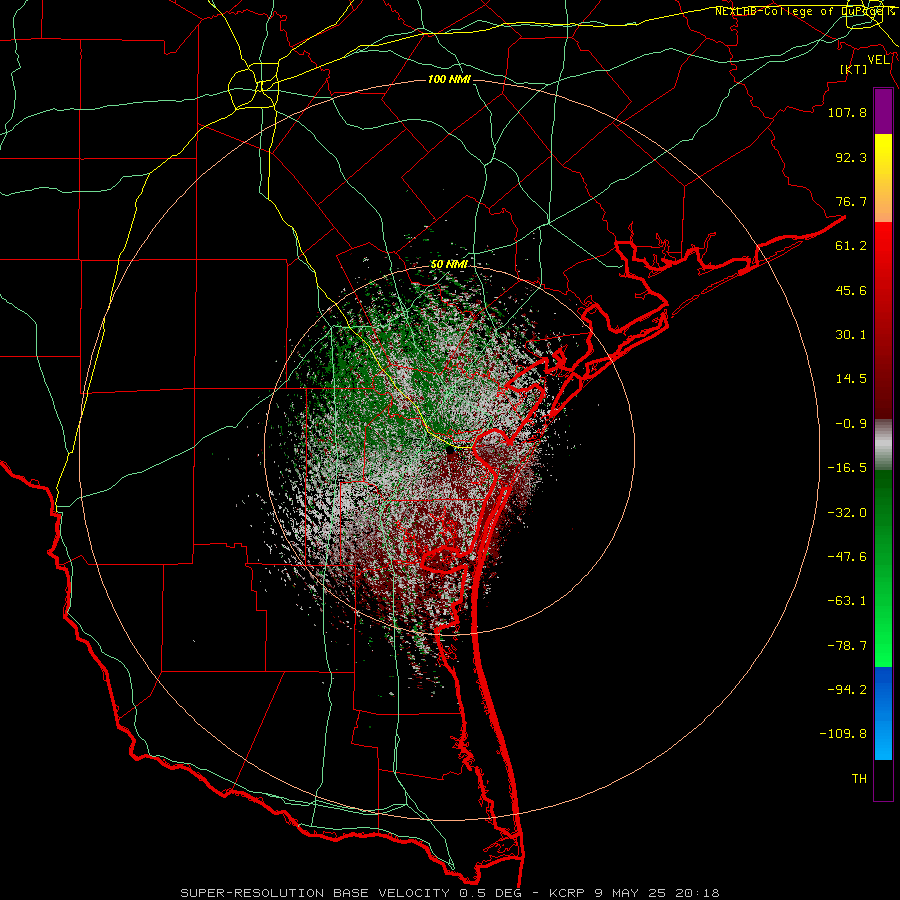Click the yellow-orange segment of the color bar

point(883,178)
